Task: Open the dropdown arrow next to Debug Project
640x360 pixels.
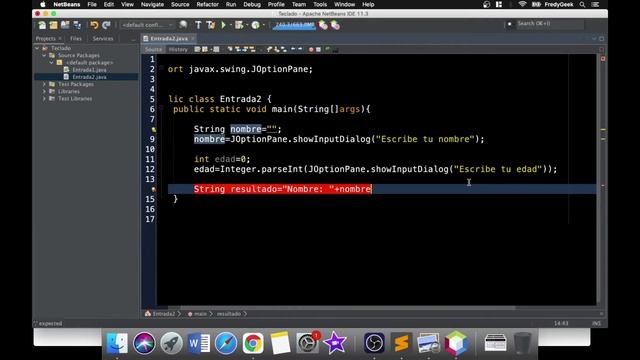Action: pos(247,25)
